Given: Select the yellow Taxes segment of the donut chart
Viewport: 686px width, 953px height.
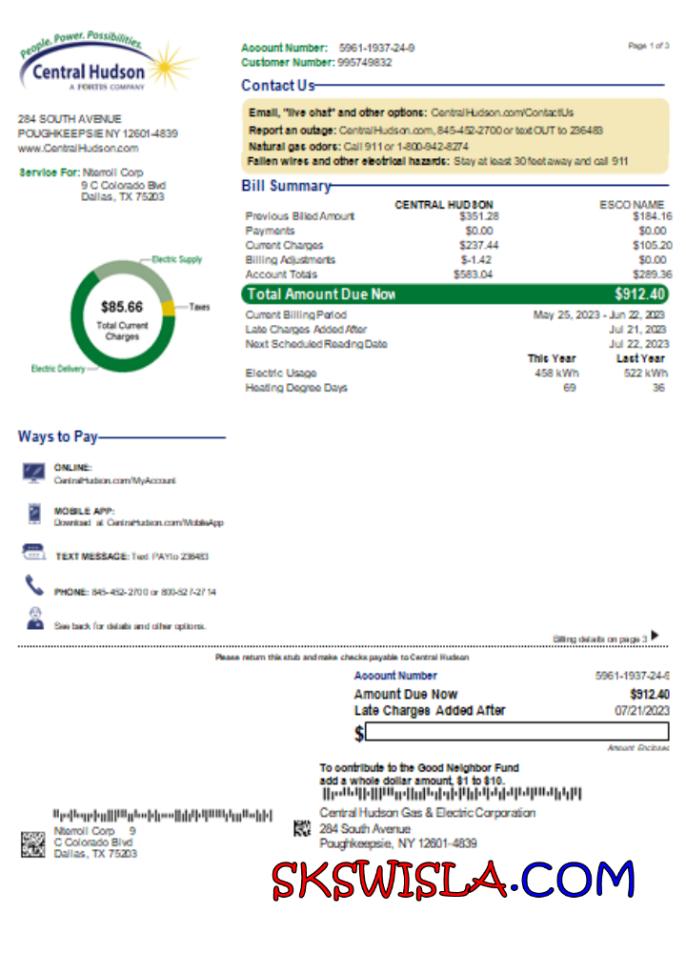Looking at the screenshot, I should (x=168, y=307).
